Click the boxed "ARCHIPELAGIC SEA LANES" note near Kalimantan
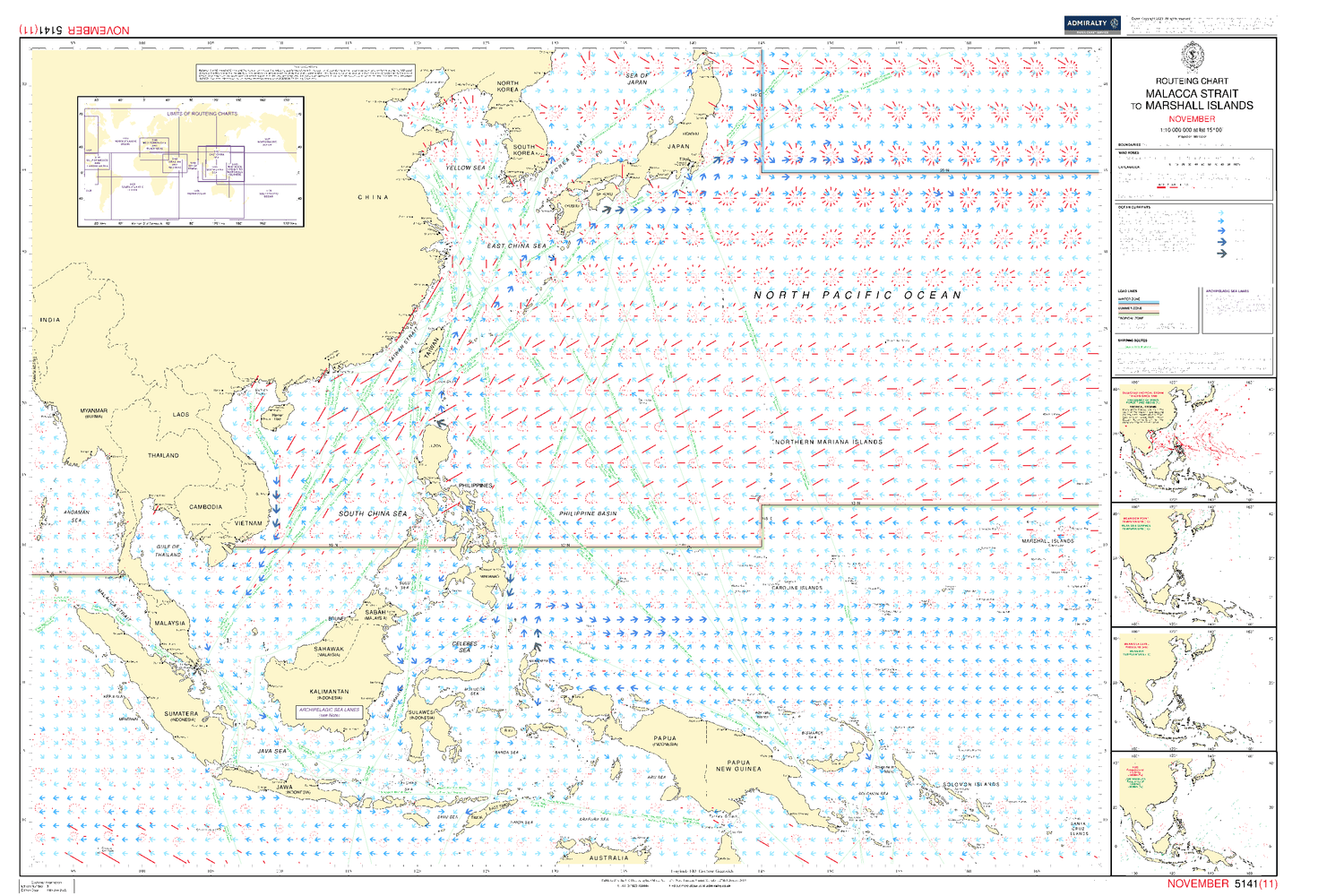Viewport: 1344px width, 896px height. (329, 711)
